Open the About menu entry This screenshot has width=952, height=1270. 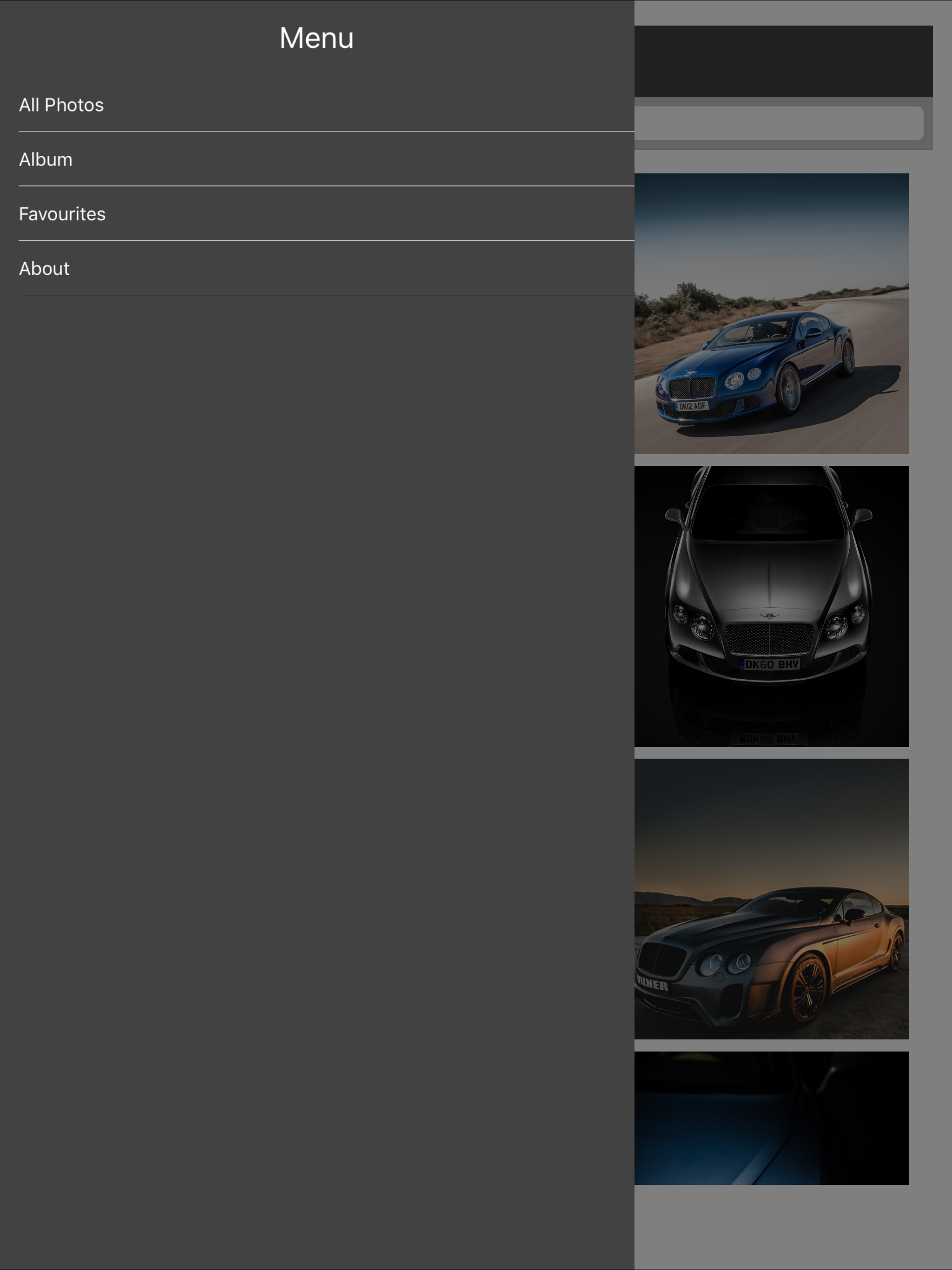tap(317, 268)
